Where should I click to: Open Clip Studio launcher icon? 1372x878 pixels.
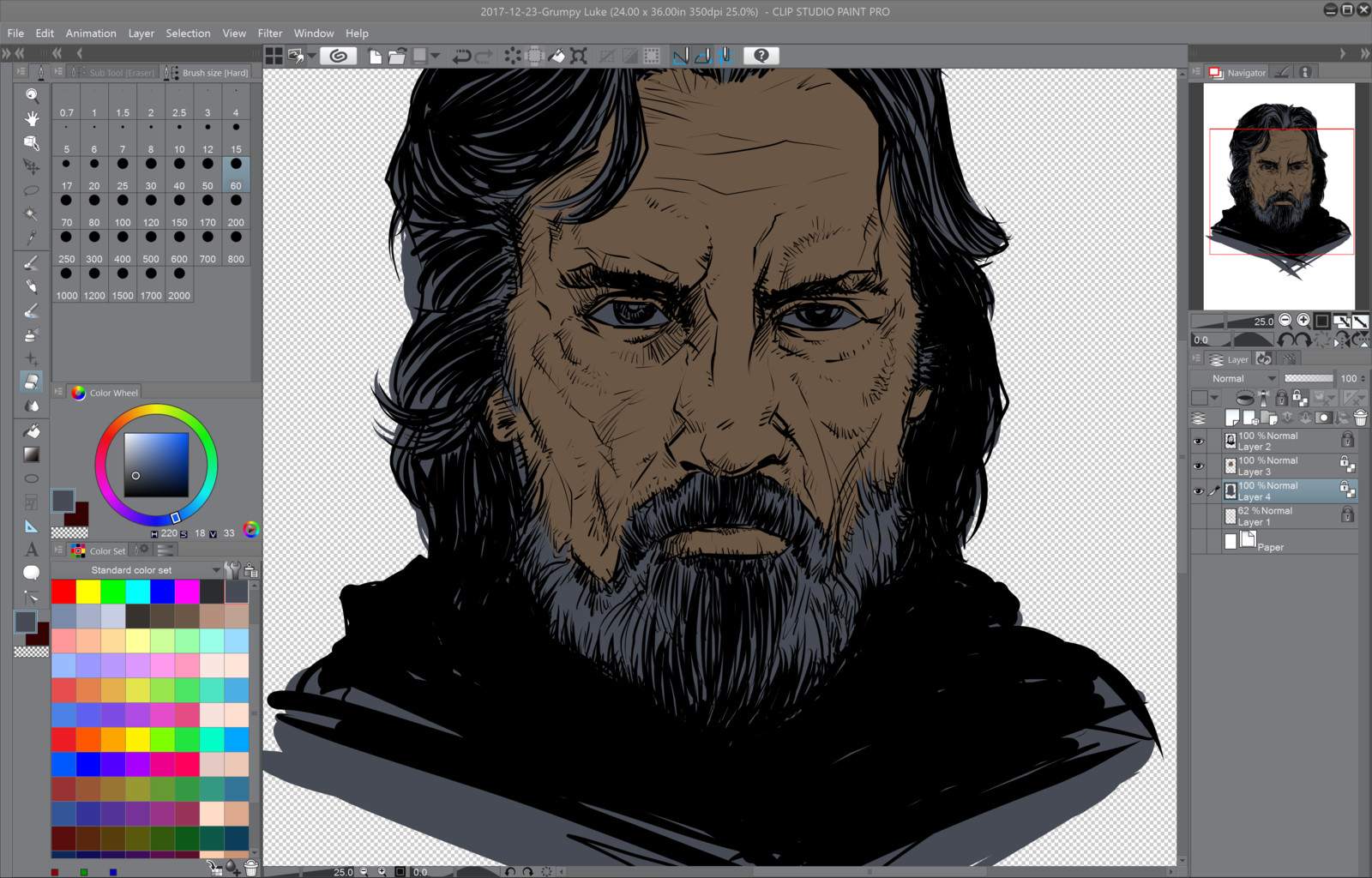click(x=339, y=56)
